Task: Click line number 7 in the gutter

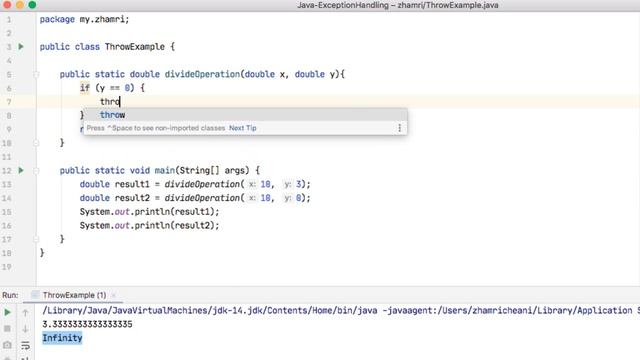Action: pyautogui.click(x=9, y=102)
